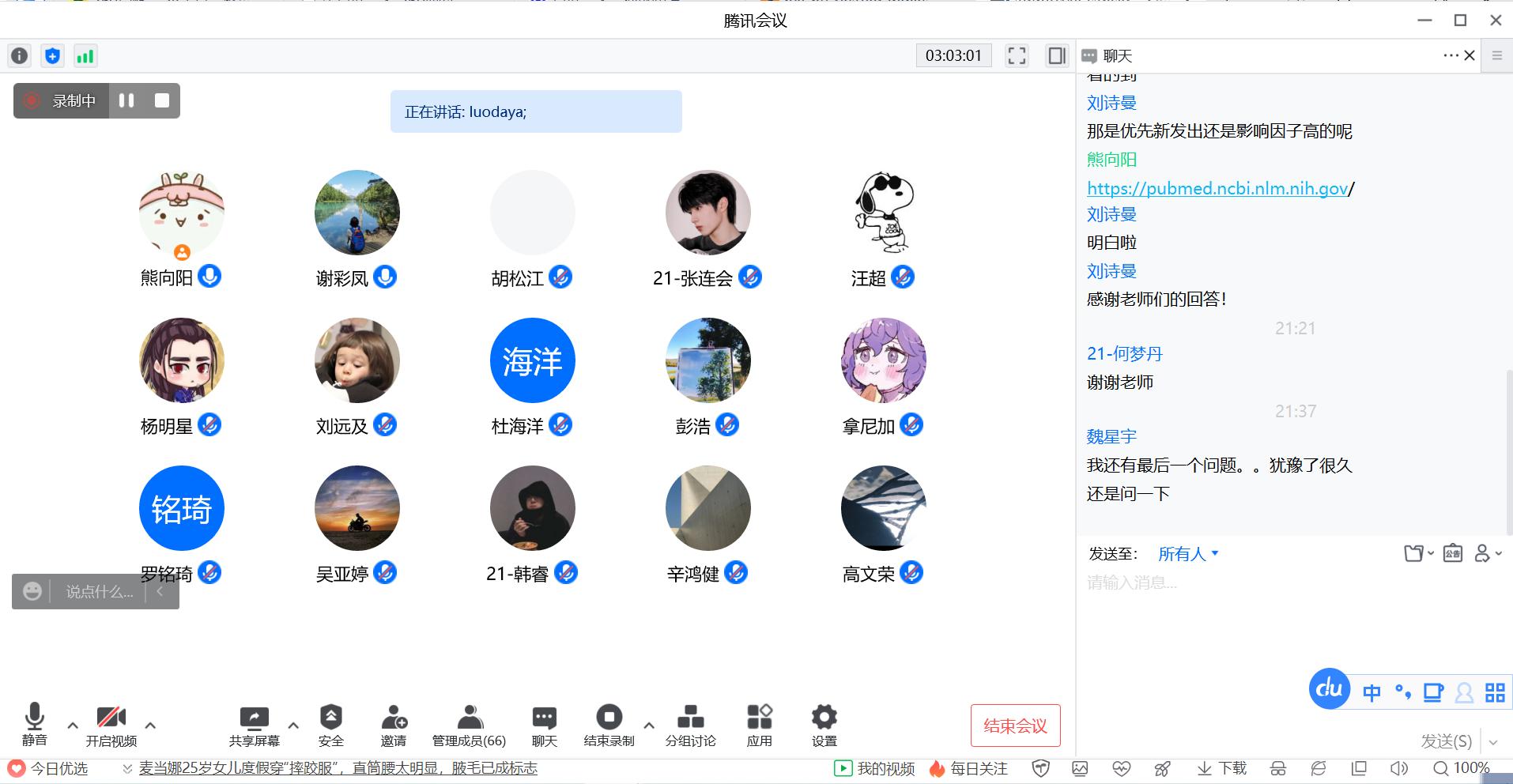Enter full screen mode via icon
1513x784 pixels.
pyautogui.click(x=1017, y=56)
